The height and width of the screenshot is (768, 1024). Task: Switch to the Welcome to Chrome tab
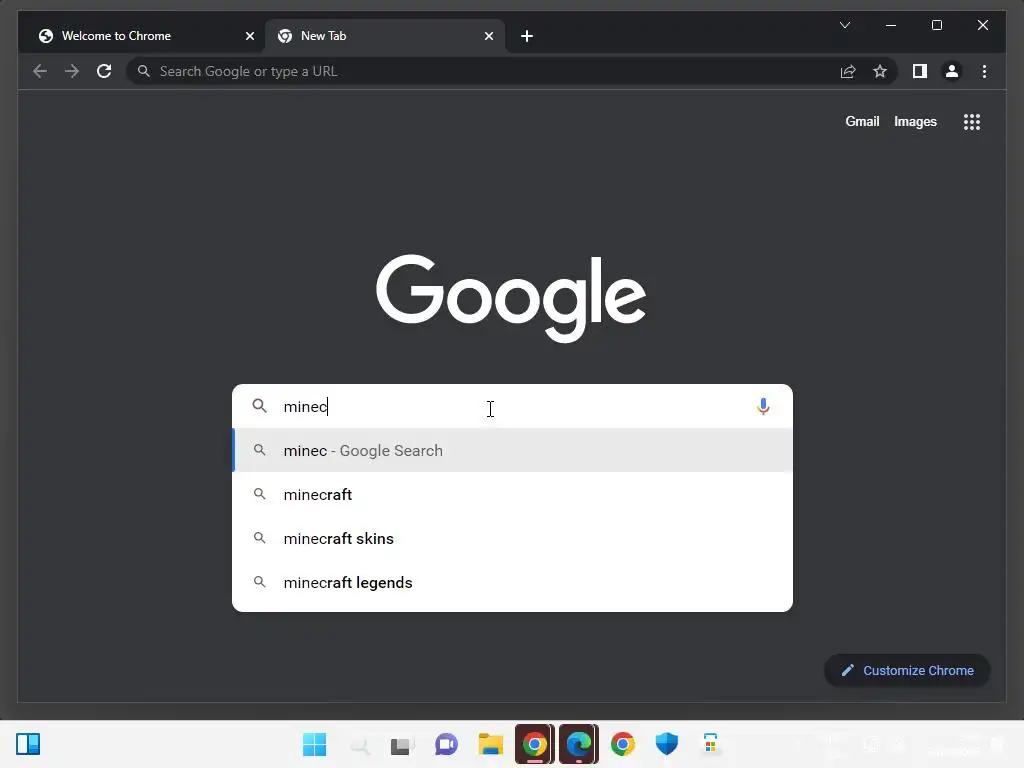point(142,37)
